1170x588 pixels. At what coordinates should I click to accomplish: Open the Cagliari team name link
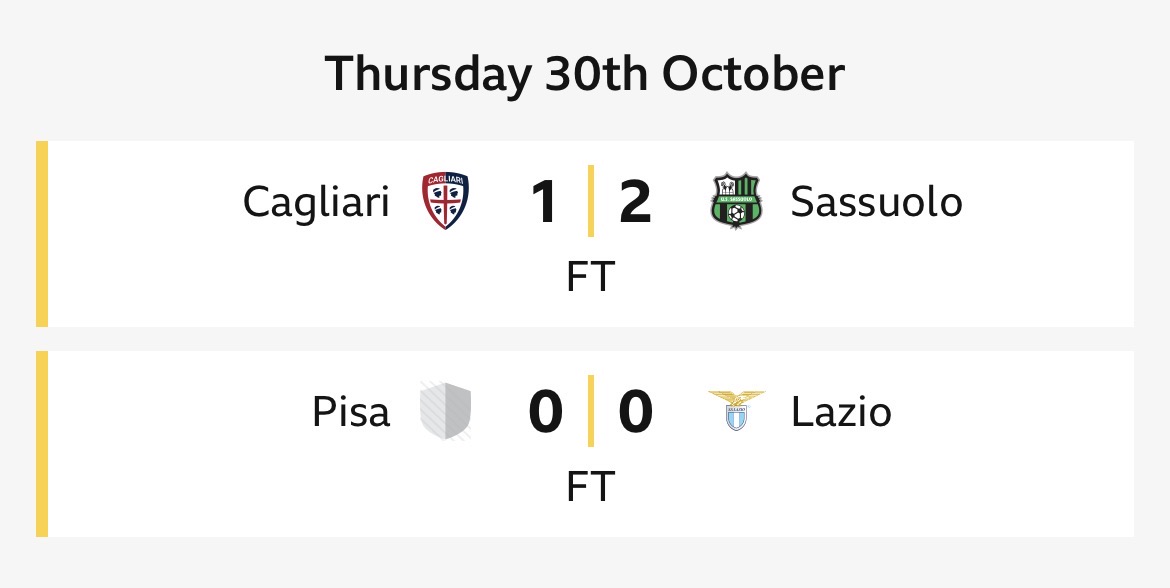pyautogui.click(x=316, y=202)
